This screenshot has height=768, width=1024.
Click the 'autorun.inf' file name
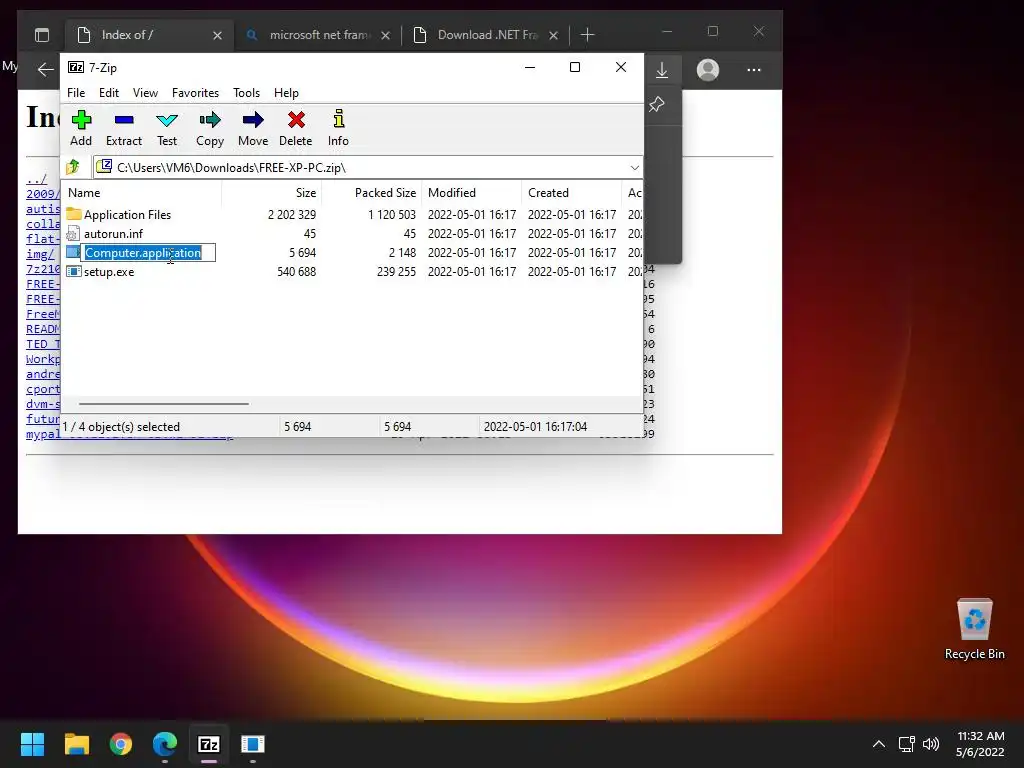pos(113,234)
